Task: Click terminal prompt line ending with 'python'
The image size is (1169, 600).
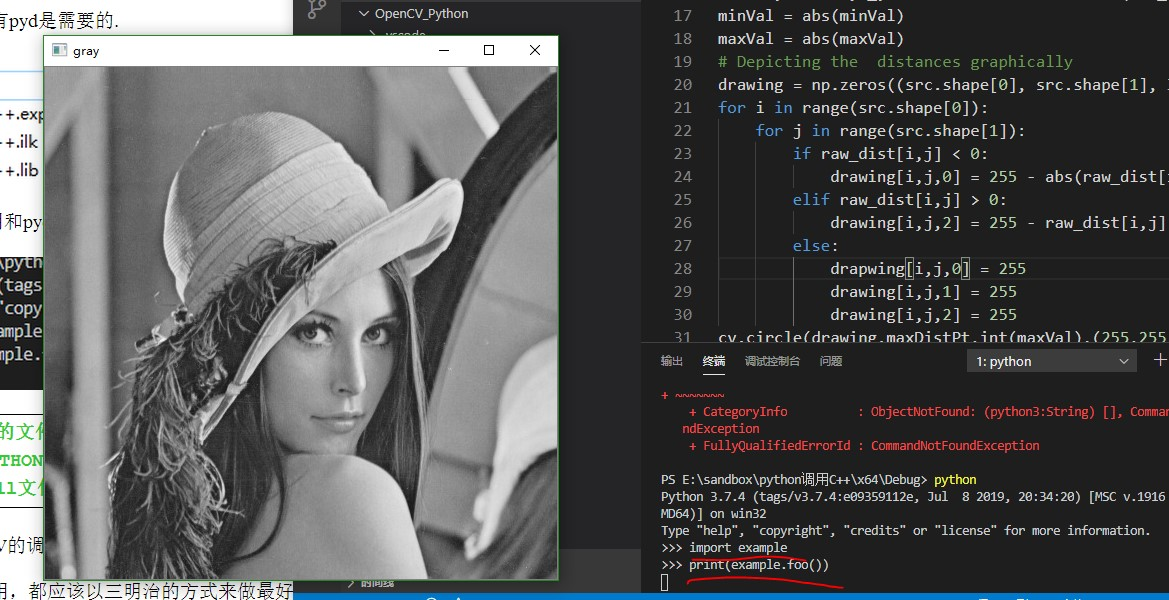Action: coord(819,479)
